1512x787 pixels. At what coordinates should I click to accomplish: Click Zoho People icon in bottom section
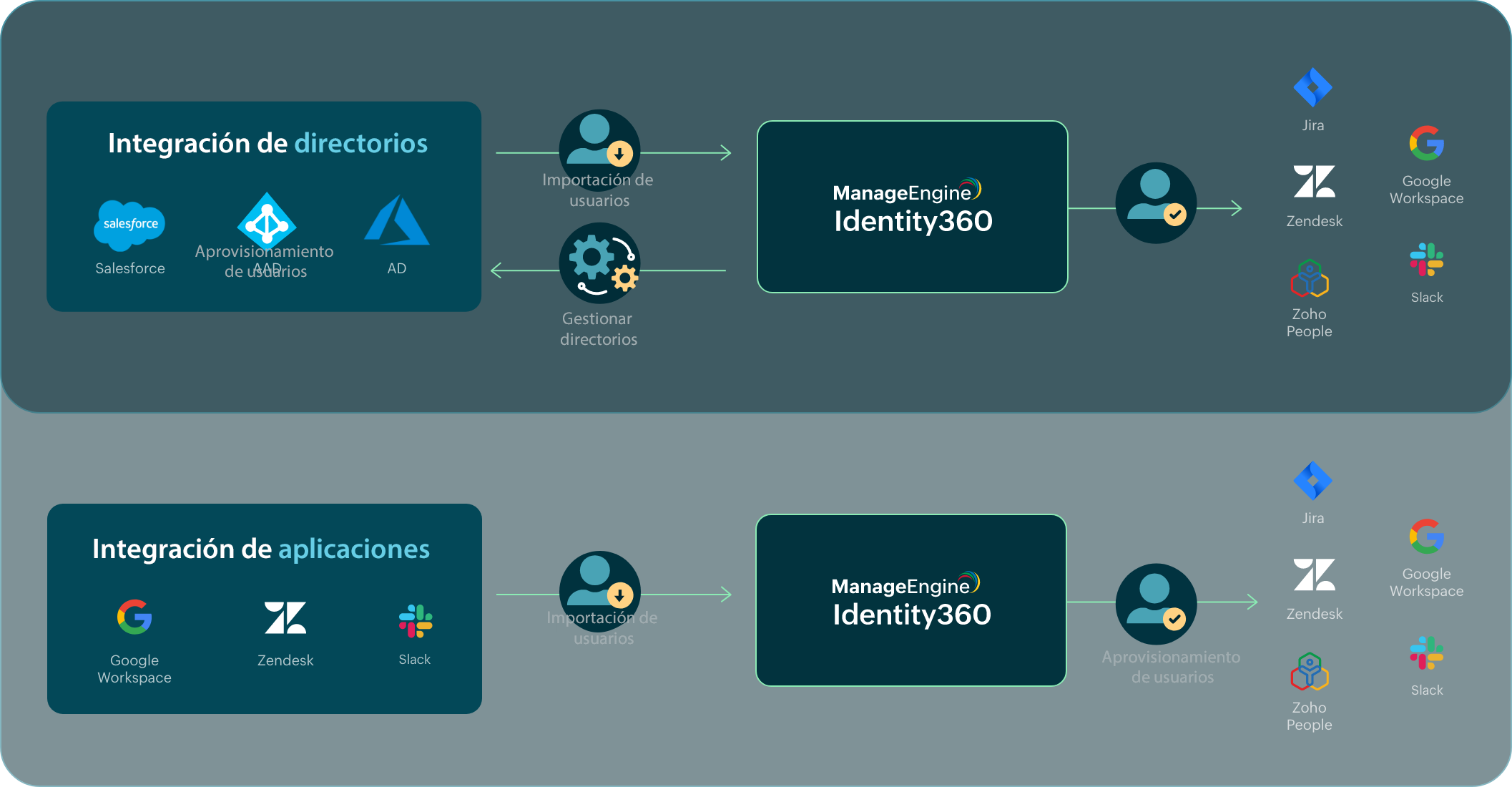point(1309,672)
